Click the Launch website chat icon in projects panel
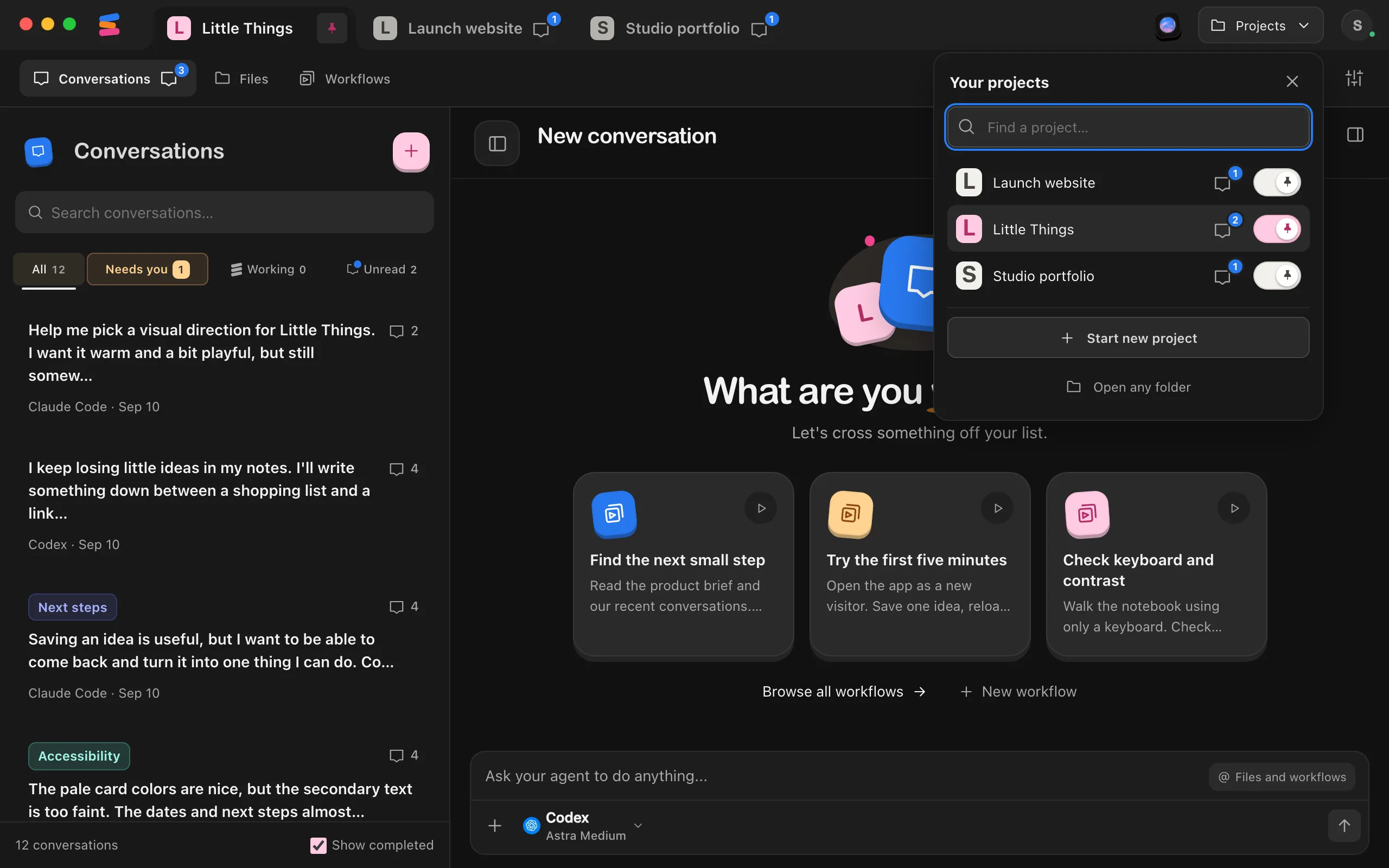Viewport: 1389px width, 868px height. click(1223, 183)
